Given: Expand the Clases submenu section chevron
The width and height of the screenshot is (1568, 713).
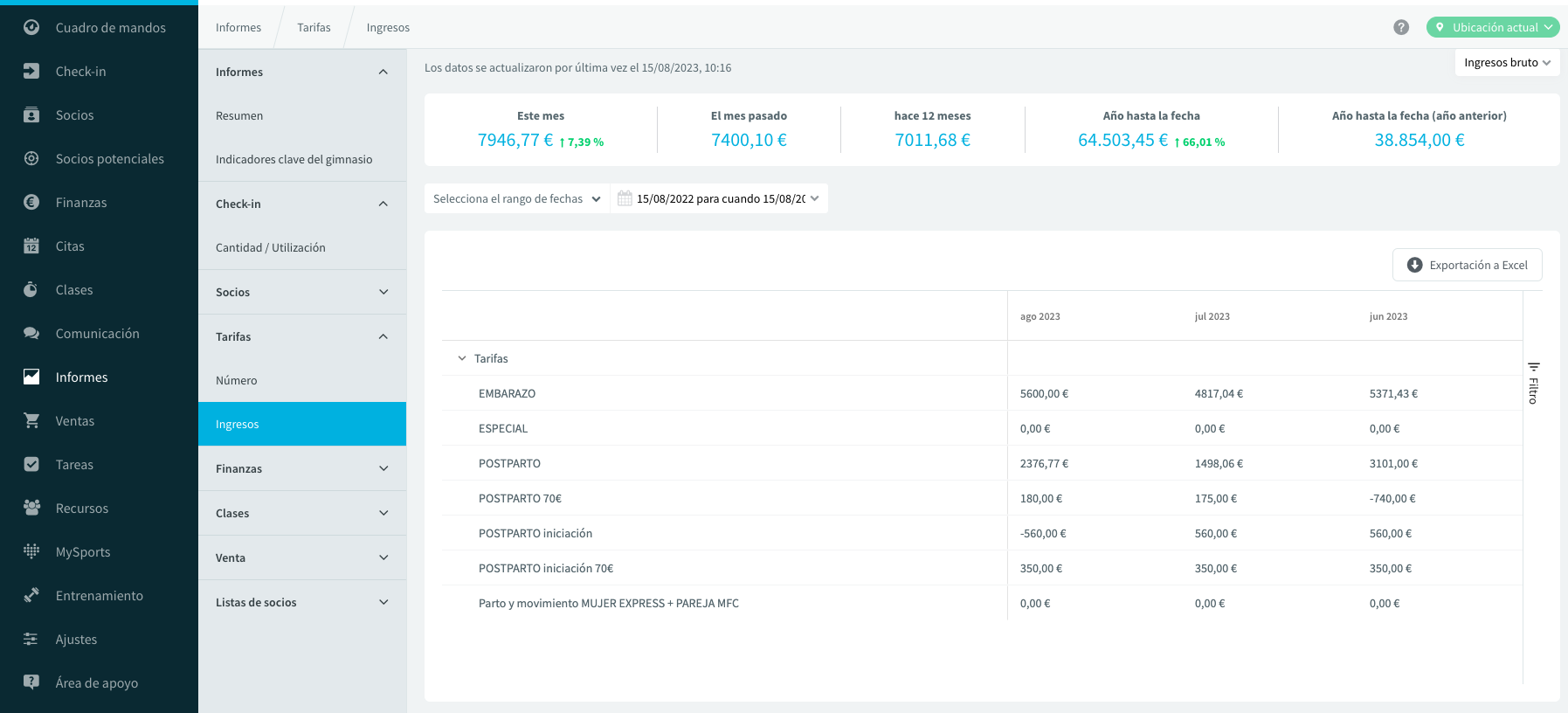Looking at the screenshot, I should click(x=383, y=513).
